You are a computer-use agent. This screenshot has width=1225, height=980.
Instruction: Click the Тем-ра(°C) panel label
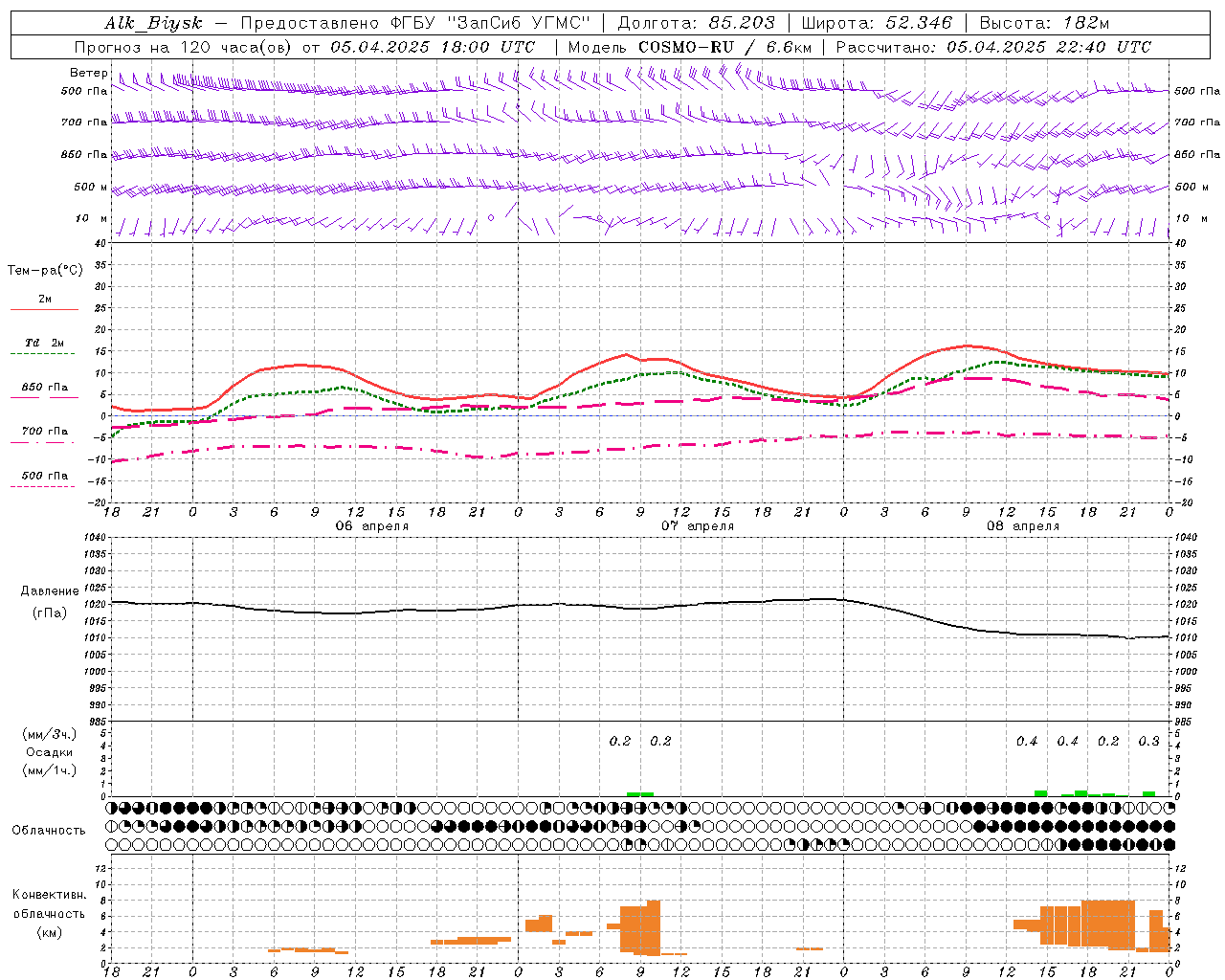45,270
